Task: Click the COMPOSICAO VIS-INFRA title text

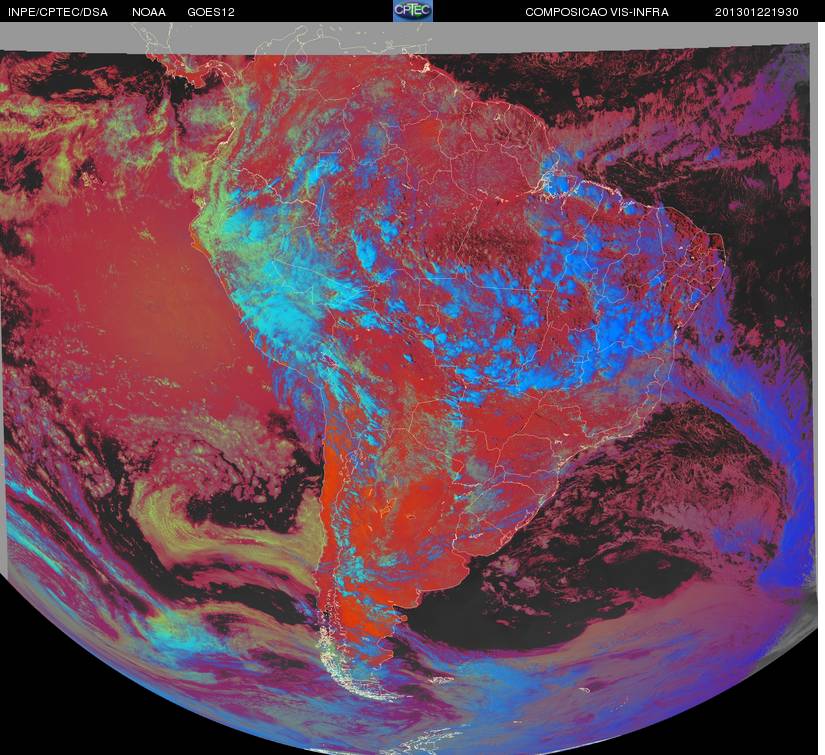Action: 597,12
